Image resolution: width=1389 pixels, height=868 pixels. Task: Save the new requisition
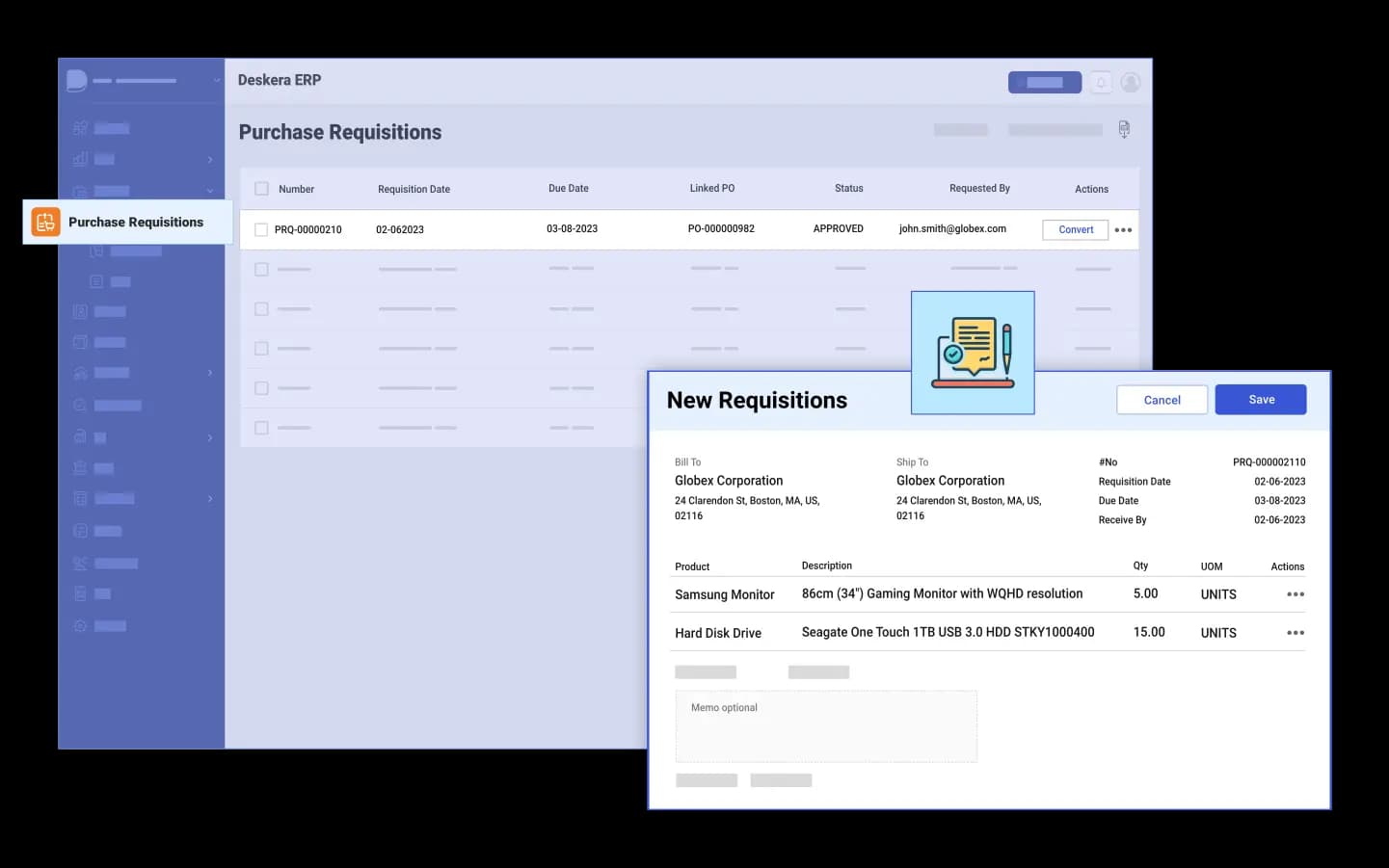pos(1260,400)
